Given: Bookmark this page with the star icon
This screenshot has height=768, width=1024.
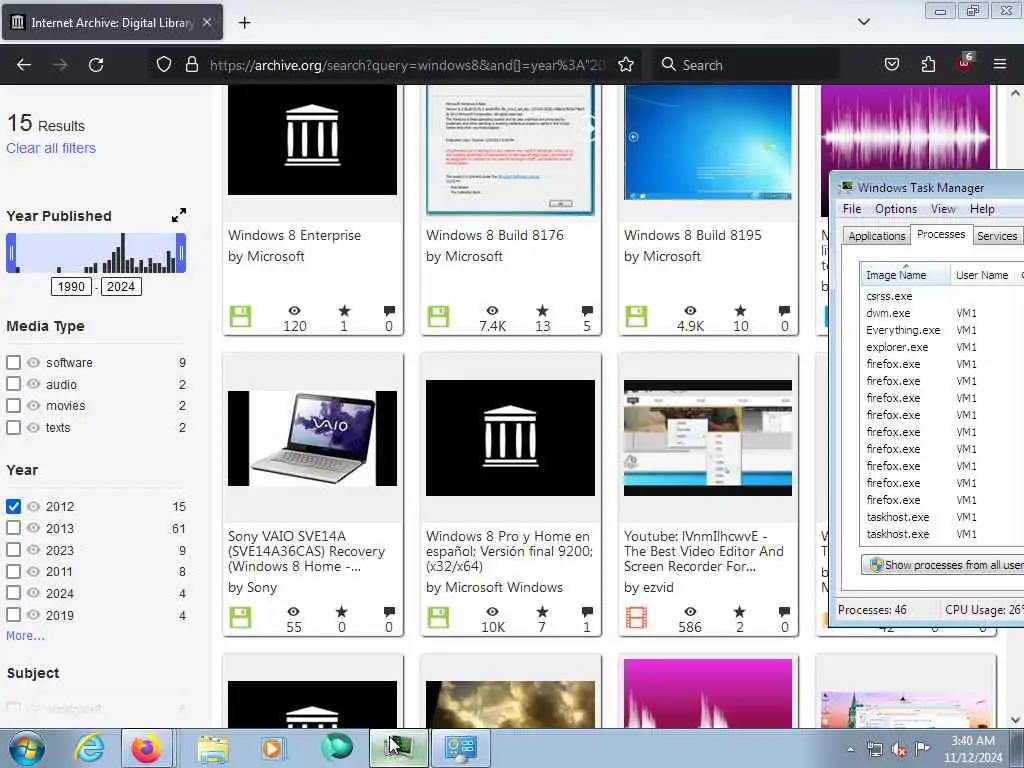Looking at the screenshot, I should (626, 65).
